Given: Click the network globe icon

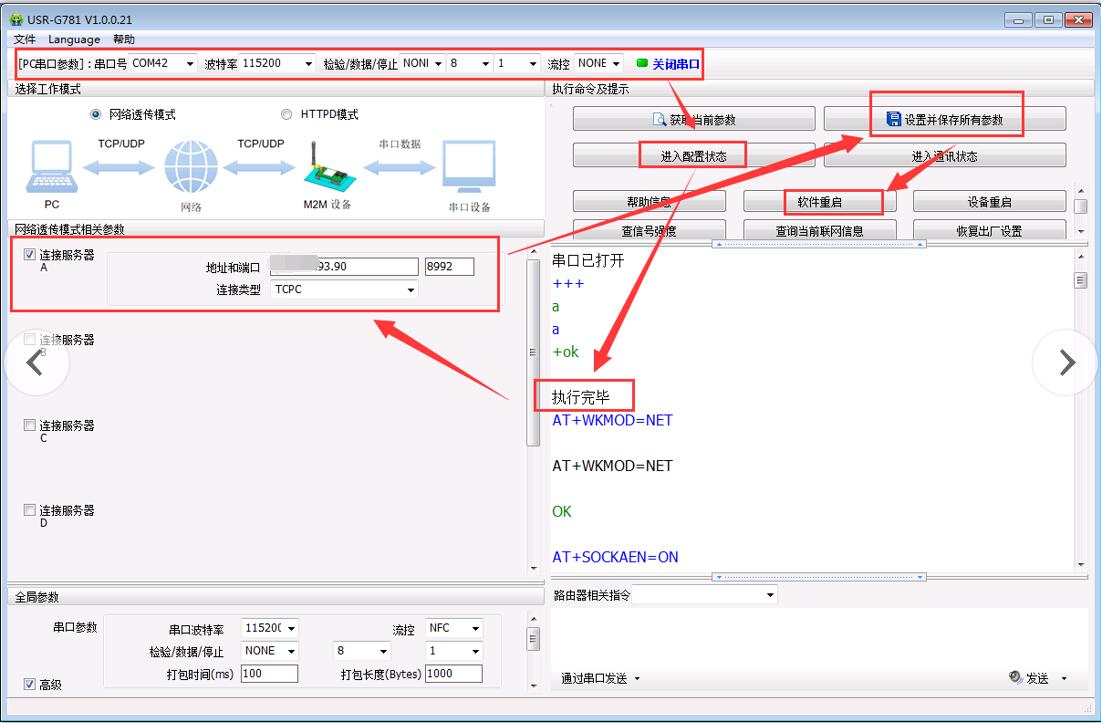Looking at the screenshot, I should pyautogui.click(x=190, y=167).
